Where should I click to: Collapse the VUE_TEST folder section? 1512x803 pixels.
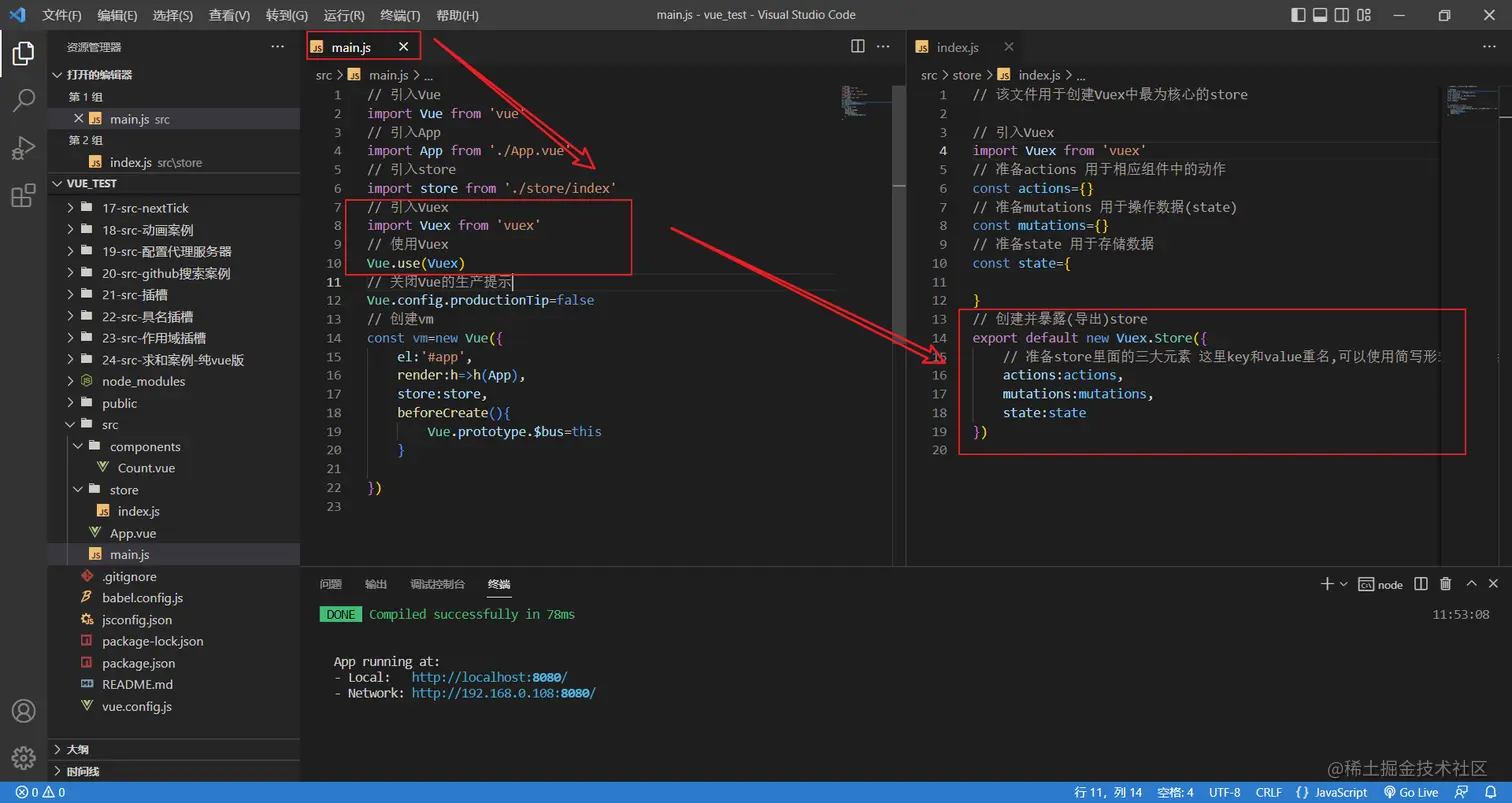(174, 184)
